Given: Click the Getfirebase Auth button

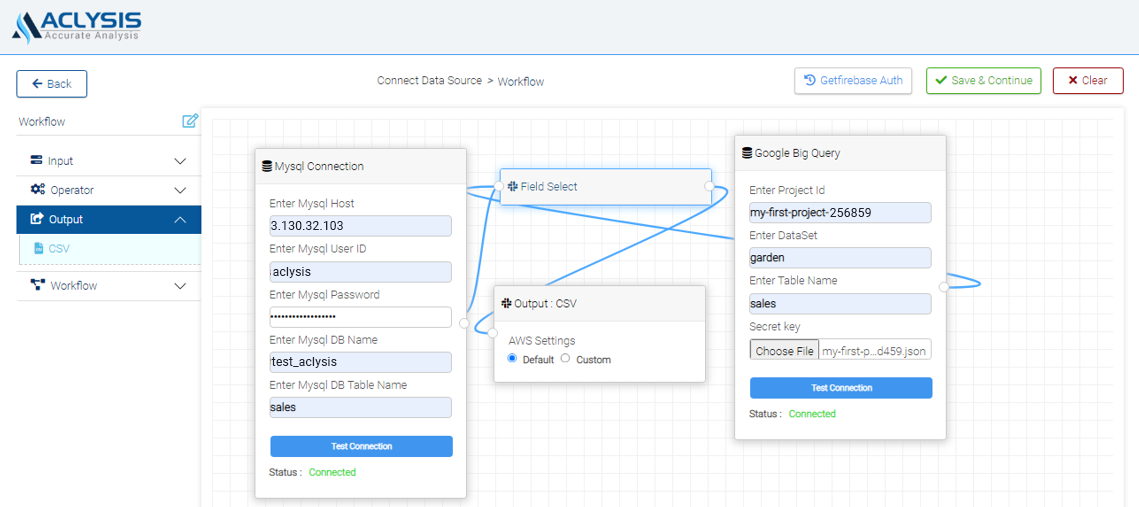Looking at the screenshot, I should (x=852, y=81).
